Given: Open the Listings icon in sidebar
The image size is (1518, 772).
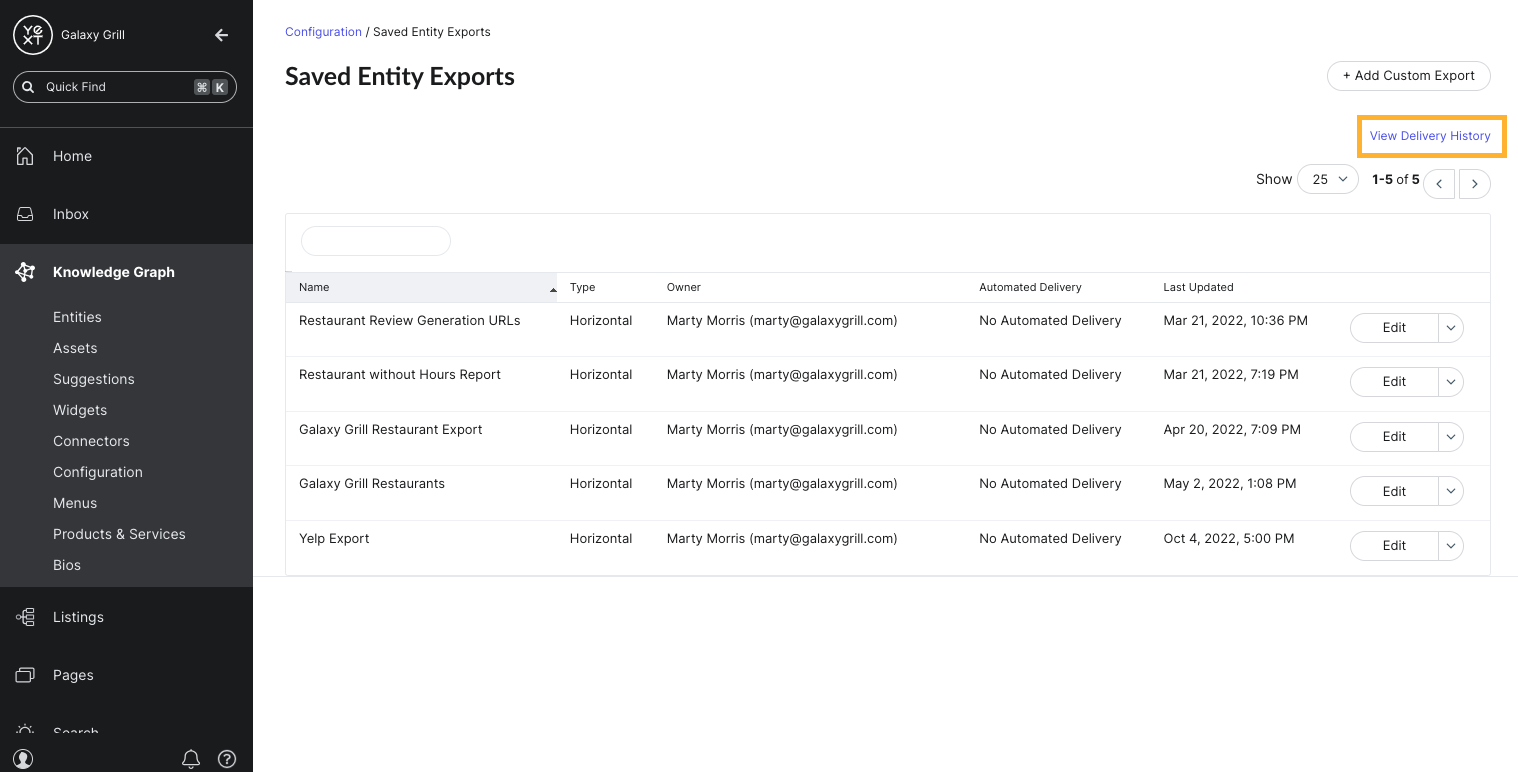Looking at the screenshot, I should pyautogui.click(x=26, y=617).
